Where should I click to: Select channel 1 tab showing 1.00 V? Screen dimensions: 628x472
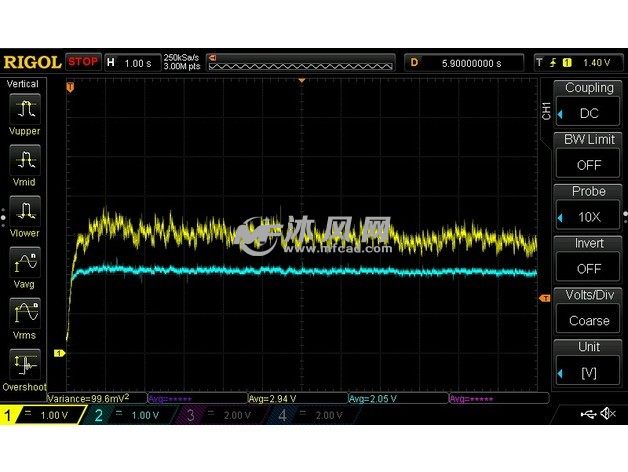(38, 415)
